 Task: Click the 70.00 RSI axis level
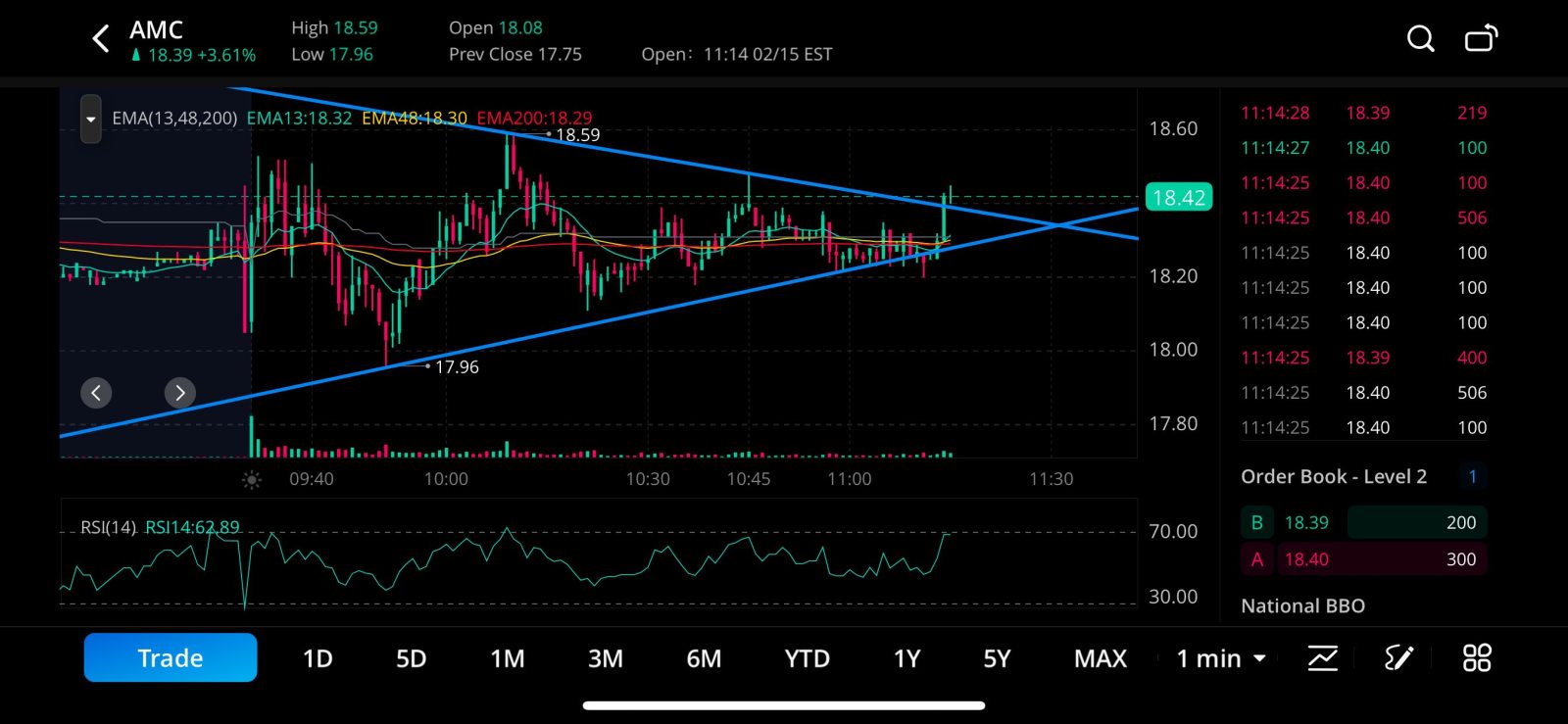click(1173, 532)
